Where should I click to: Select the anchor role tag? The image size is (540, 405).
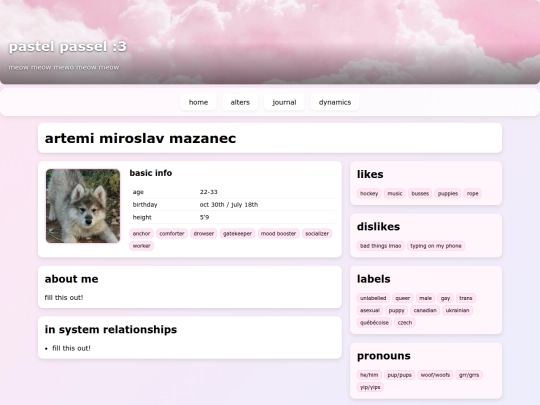click(142, 233)
